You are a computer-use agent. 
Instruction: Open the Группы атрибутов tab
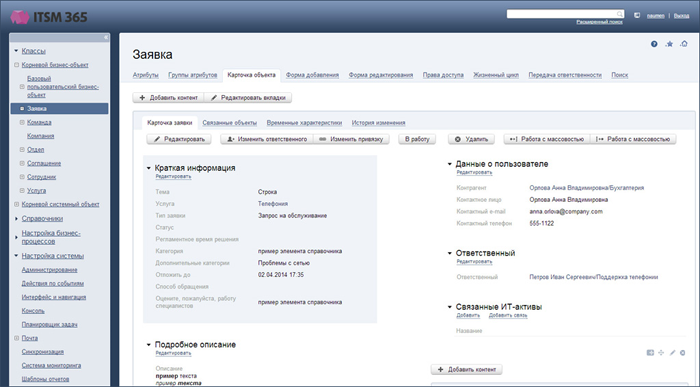193,75
